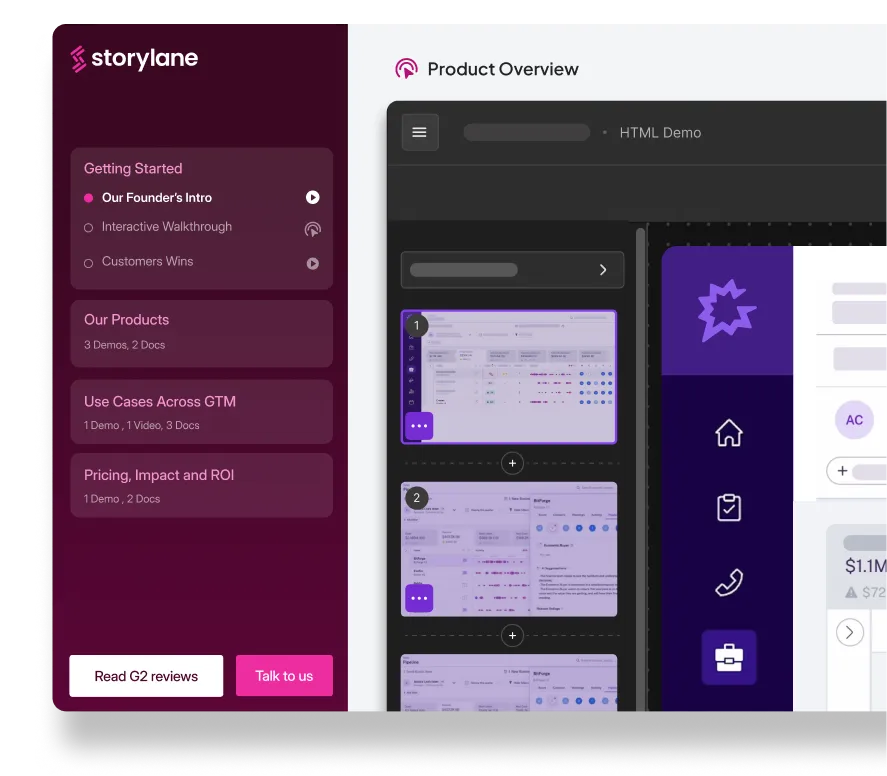Click the '3 Demos, 2 Docs' text

tap(124, 345)
